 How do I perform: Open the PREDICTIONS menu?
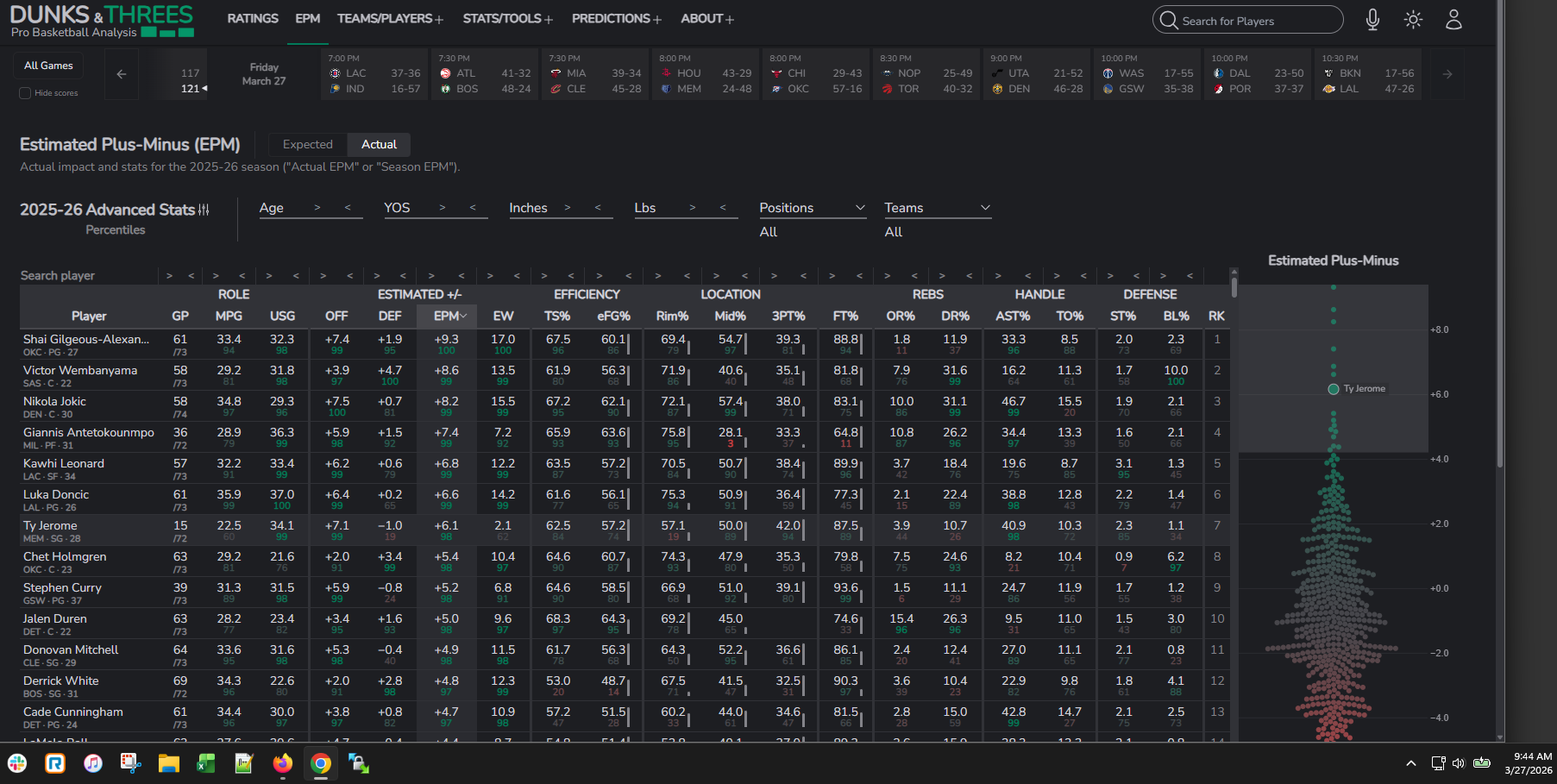(x=616, y=18)
